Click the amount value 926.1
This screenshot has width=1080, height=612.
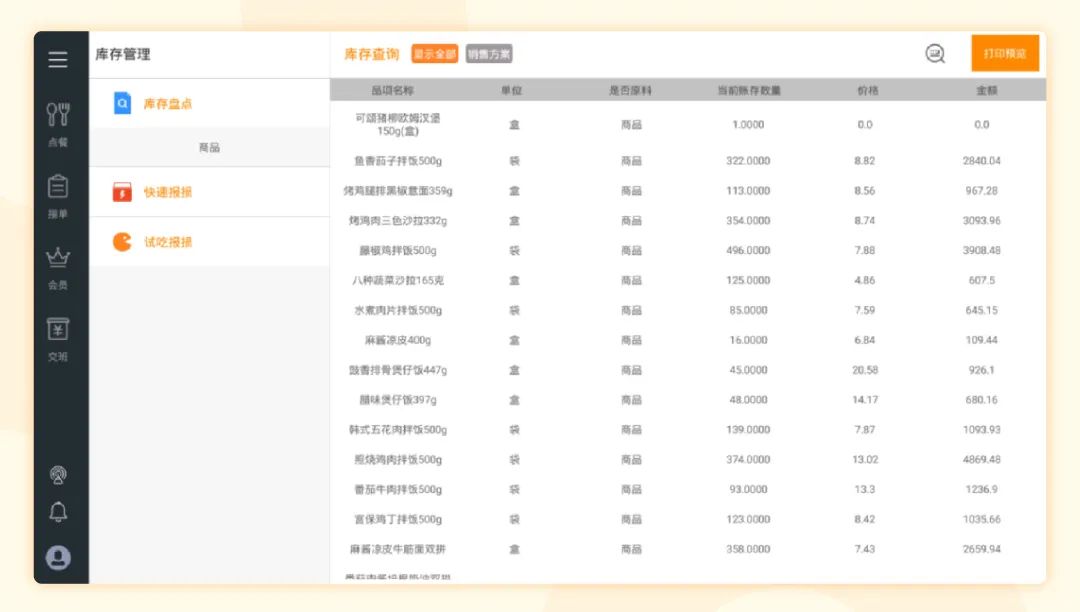tap(982, 370)
